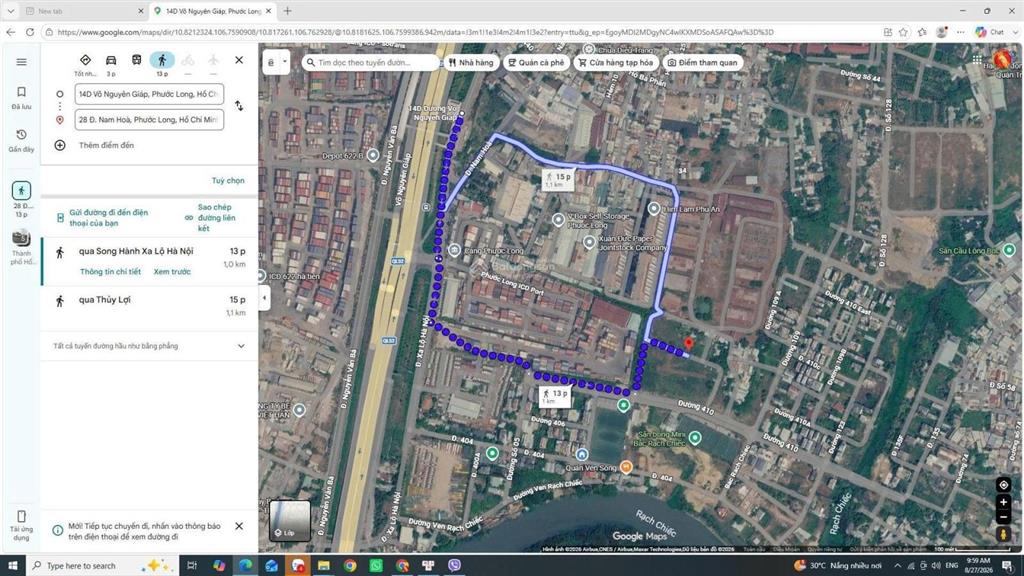Filter by Điểm tham quan along route
The image size is (1024, 576).
[x=703, y=63]
